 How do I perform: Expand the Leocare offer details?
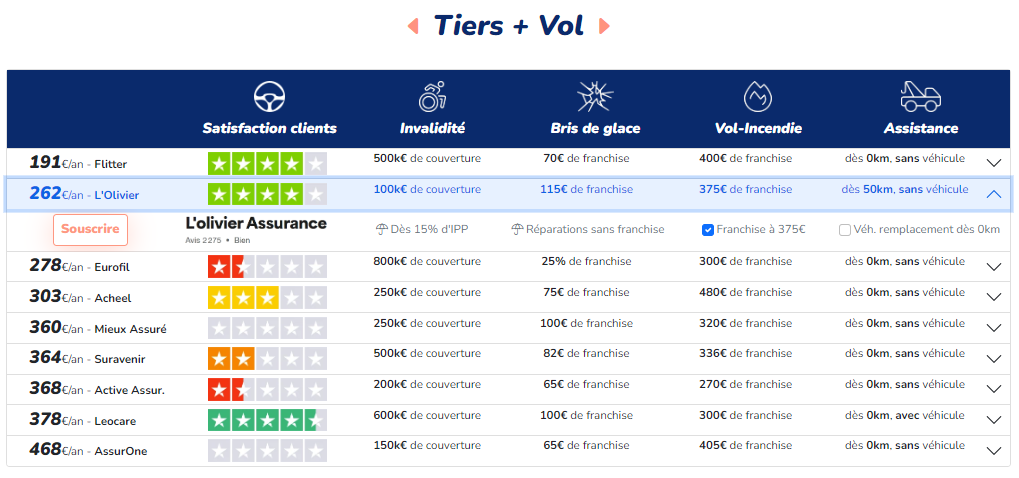993,420
